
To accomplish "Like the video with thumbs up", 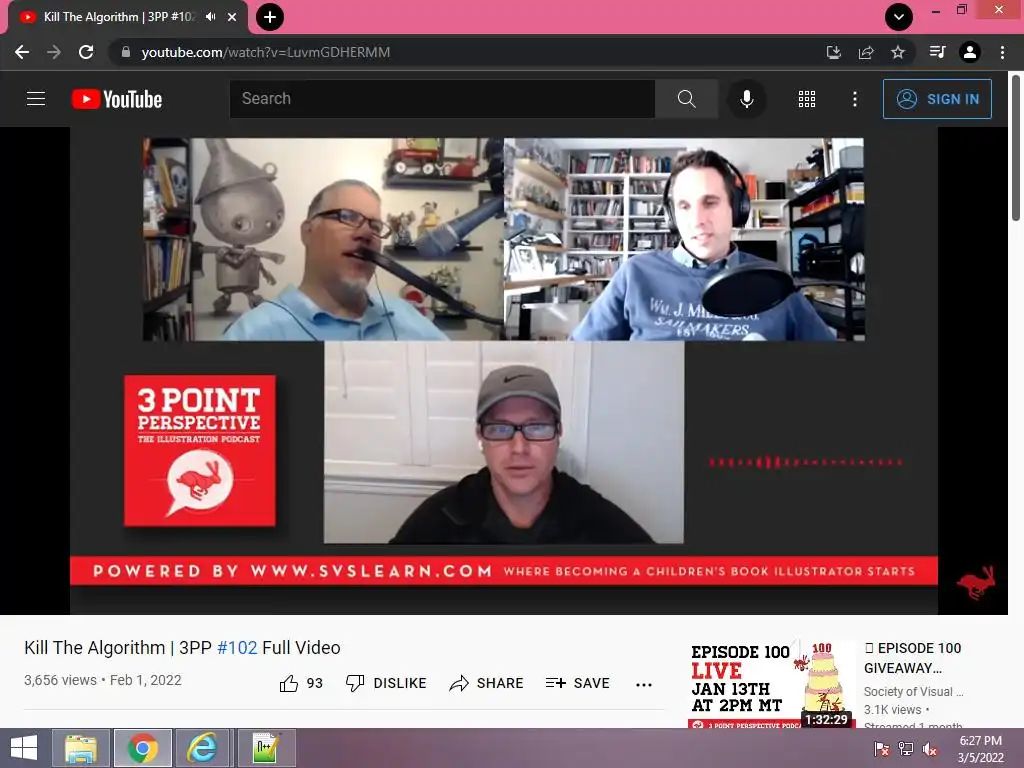I will [x=301, y=683].
